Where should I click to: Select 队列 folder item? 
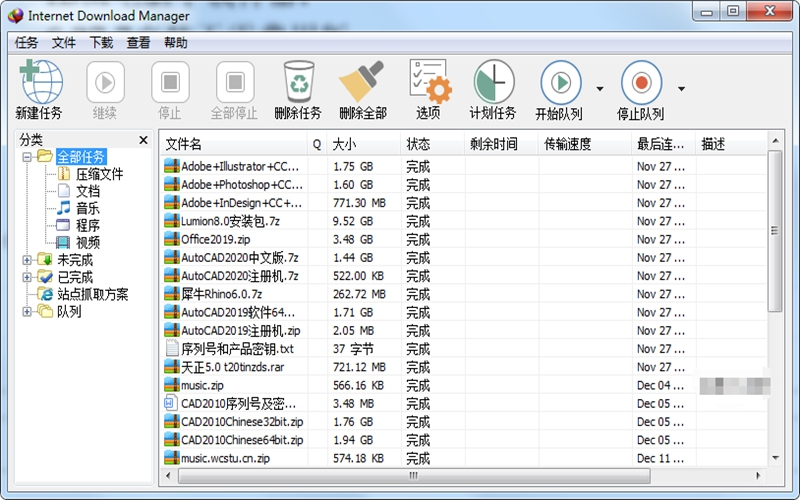(x=69, y=311)
